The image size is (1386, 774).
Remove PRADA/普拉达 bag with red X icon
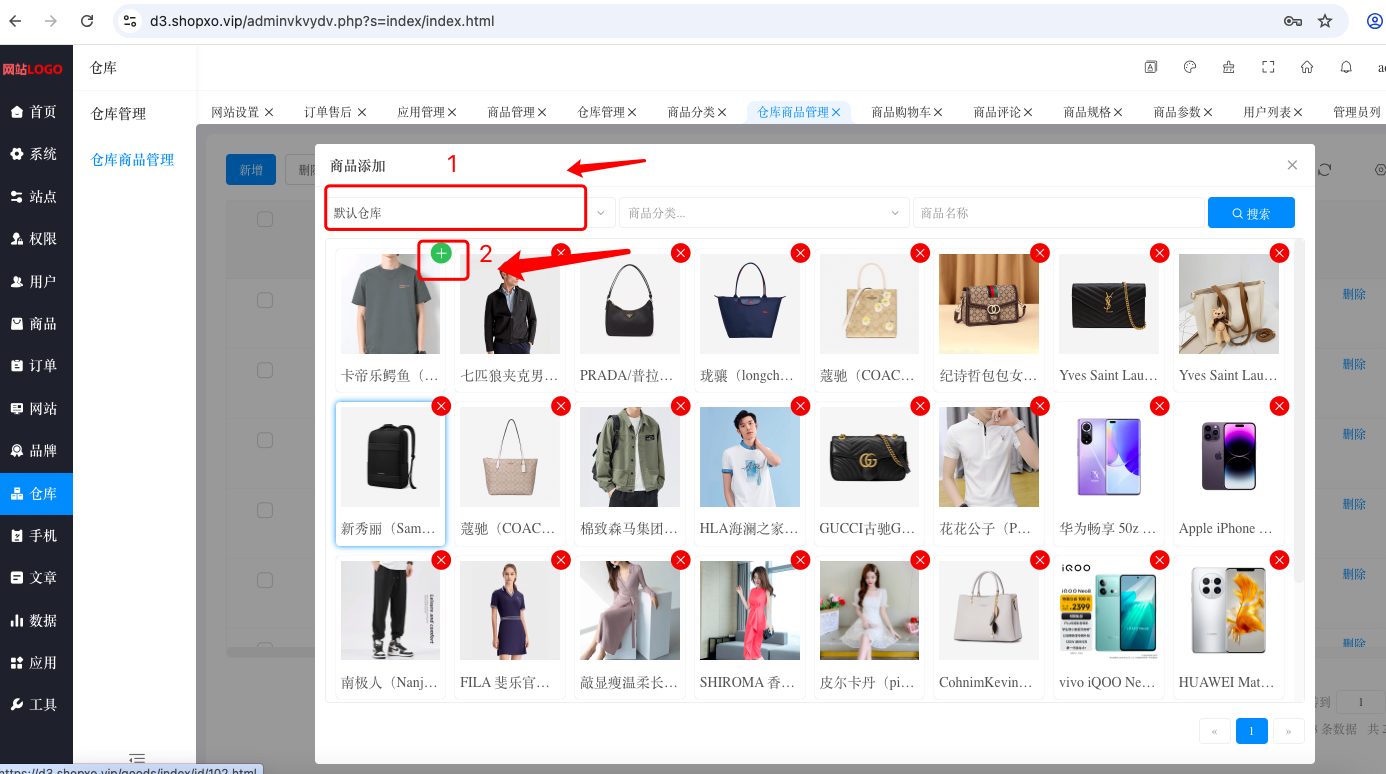click(x=681, y=253)
